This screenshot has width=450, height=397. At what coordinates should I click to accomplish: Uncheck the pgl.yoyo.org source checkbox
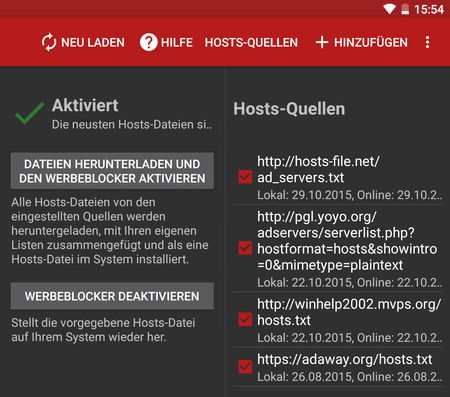click(245, 248)
